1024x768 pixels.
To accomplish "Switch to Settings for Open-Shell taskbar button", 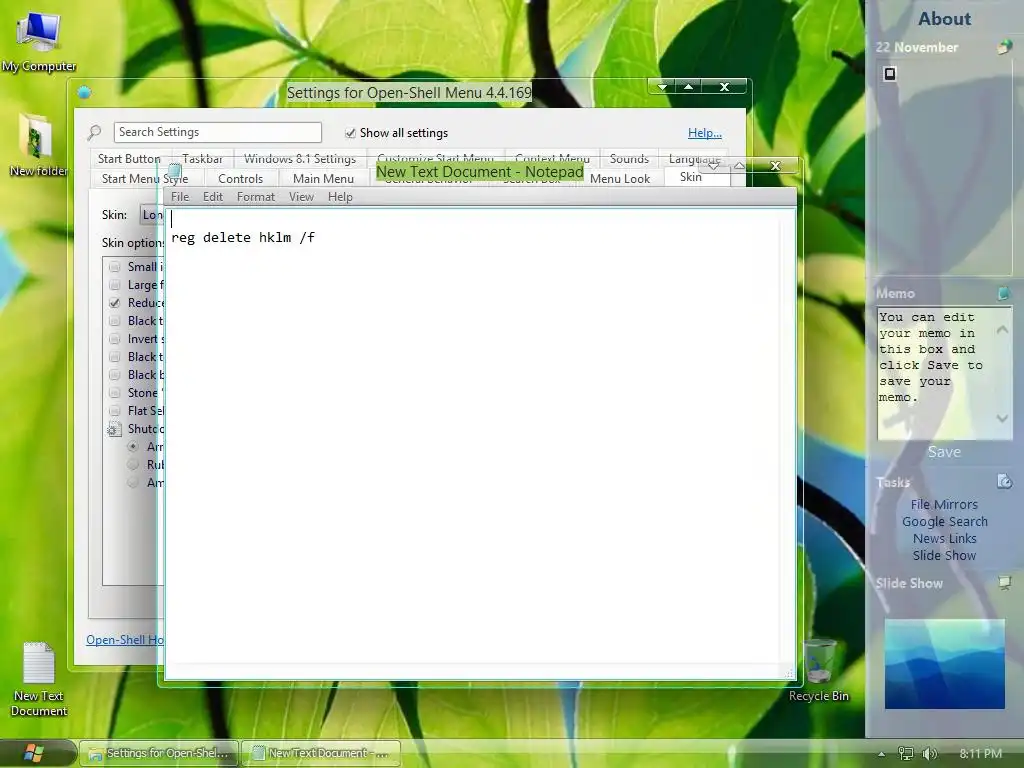I will [x=159, y=754].
